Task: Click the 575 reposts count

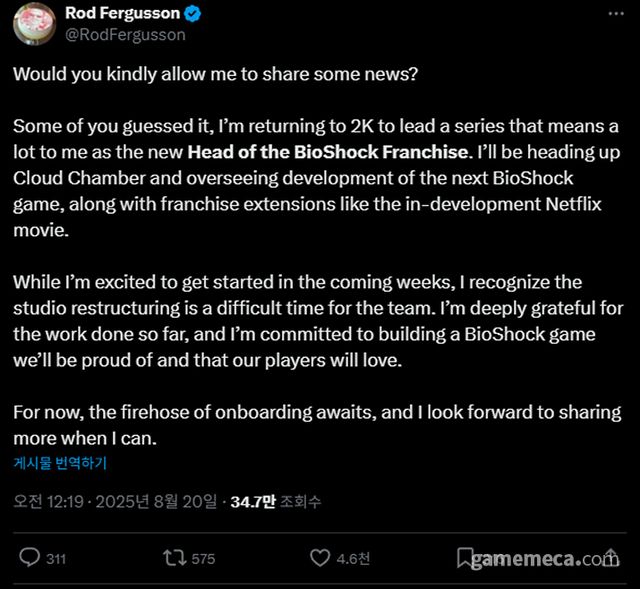Action: (x=203, y=559)
